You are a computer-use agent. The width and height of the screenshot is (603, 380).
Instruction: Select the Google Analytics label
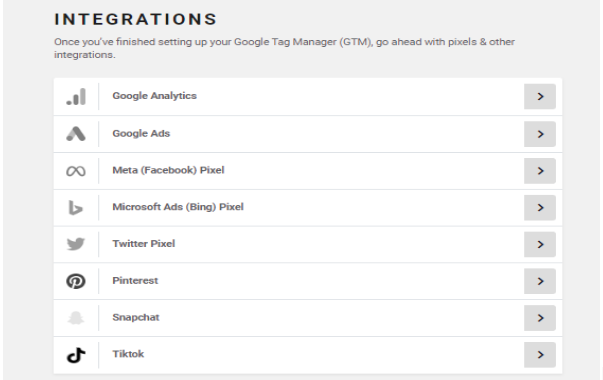point(154,96)
